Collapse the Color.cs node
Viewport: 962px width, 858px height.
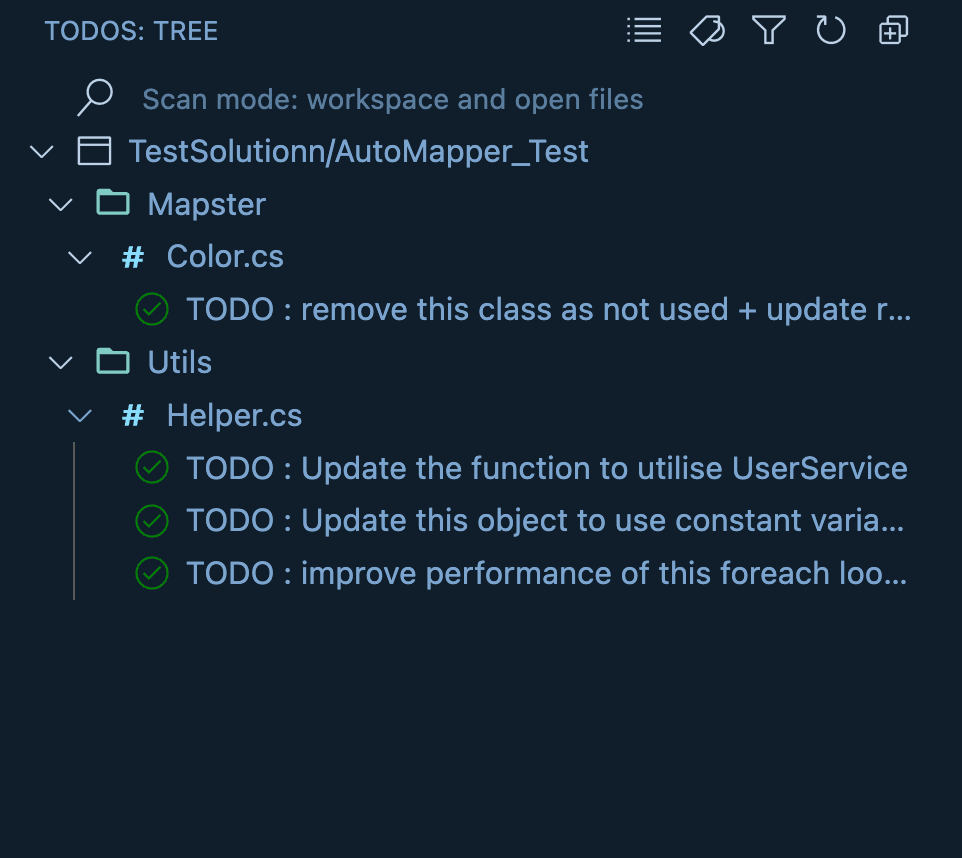[80, 256]
